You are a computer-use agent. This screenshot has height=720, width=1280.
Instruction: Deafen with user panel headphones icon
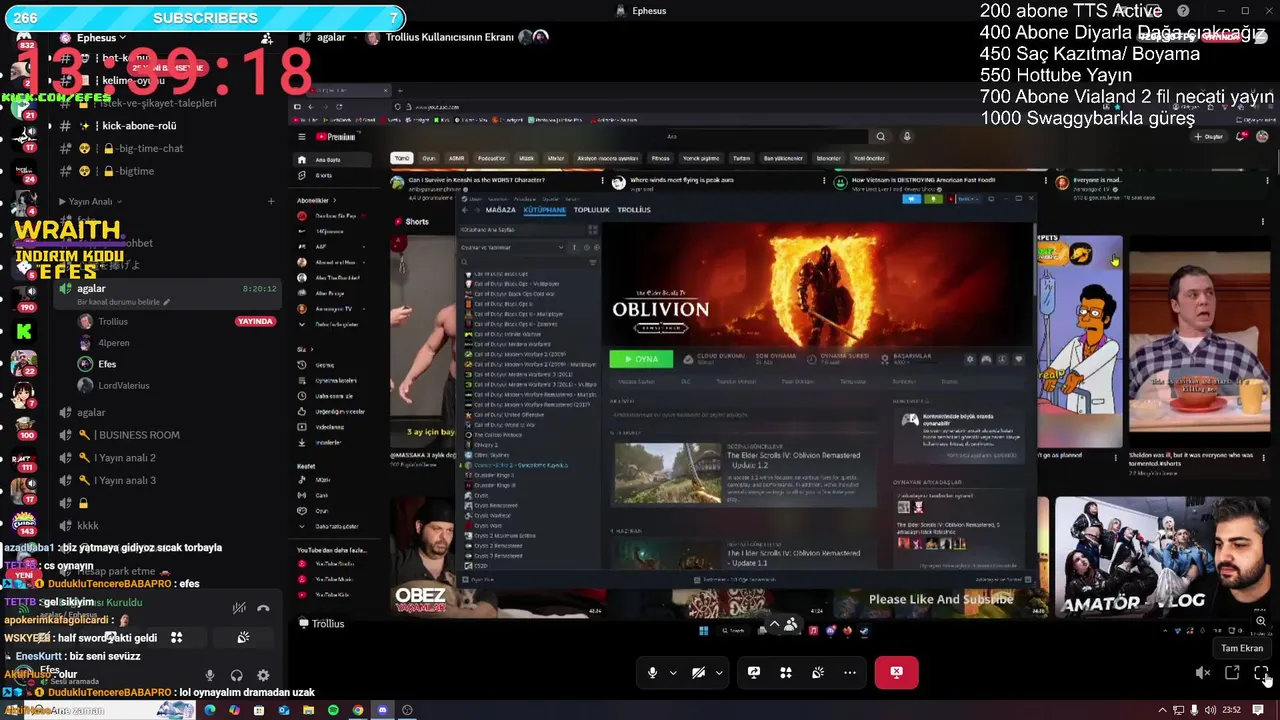click(x=236, y=676)
